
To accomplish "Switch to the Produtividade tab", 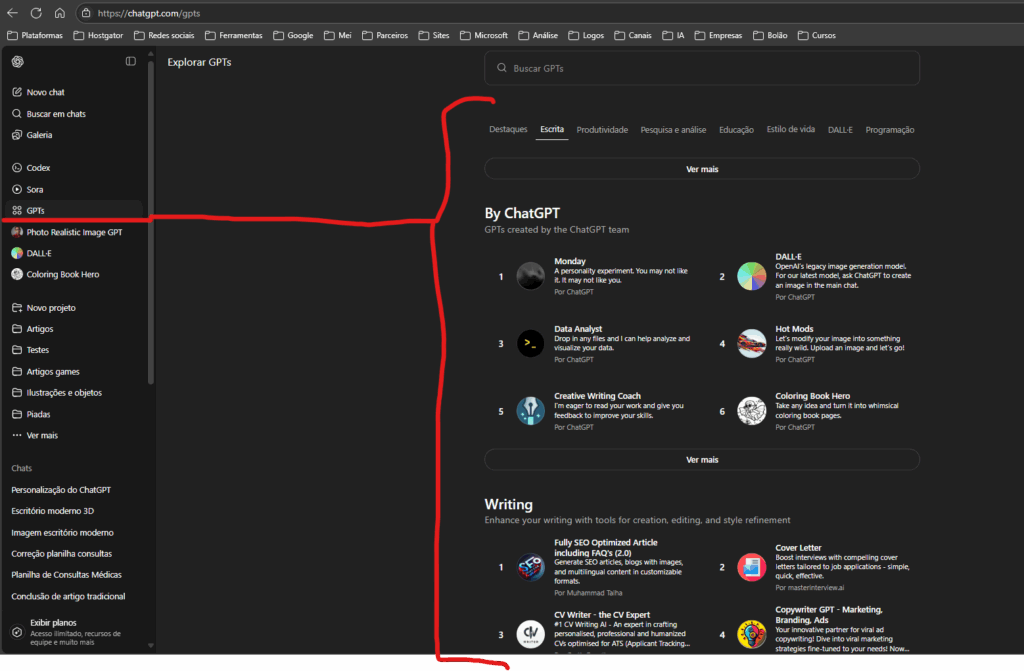I will 602,130.
